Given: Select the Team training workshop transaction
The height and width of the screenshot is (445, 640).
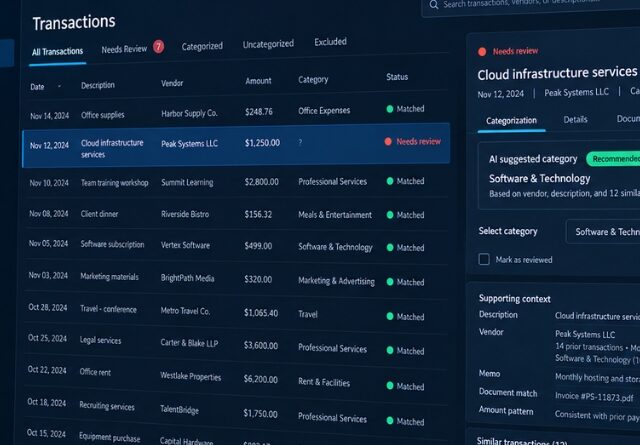Looking at the screenshot, I should tap(114, 182).
